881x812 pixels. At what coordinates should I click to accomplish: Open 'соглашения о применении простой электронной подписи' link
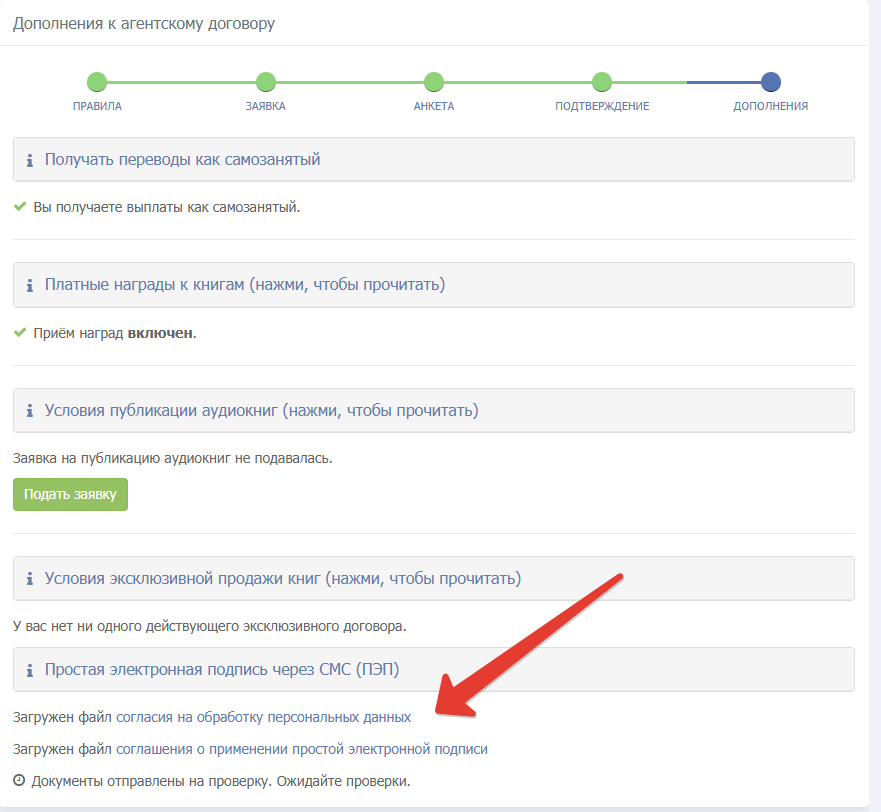tap(302, 750)
